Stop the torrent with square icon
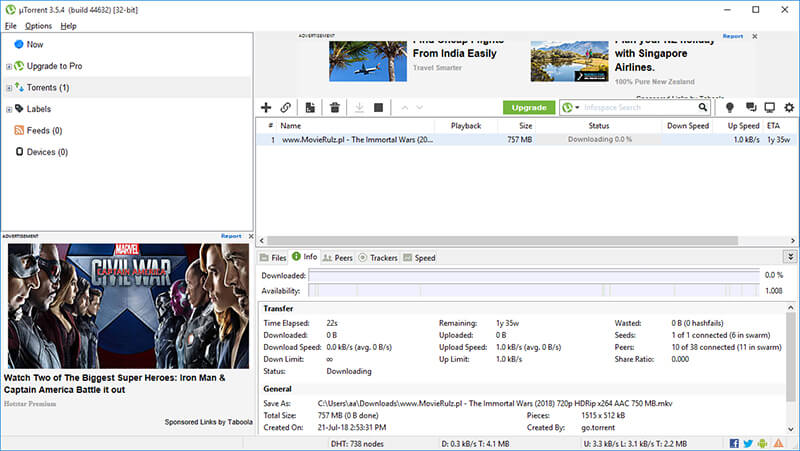The height and width of the screenshot is (451, 800). click(379, 108)
